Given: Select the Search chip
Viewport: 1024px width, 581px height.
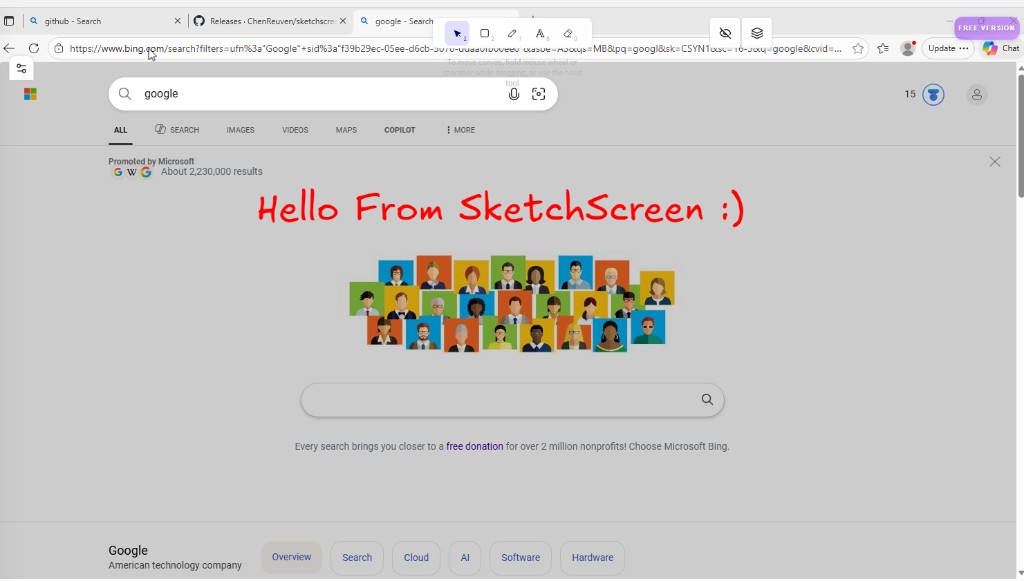Looking at the screenshot, I should click(x=357, y=557).
